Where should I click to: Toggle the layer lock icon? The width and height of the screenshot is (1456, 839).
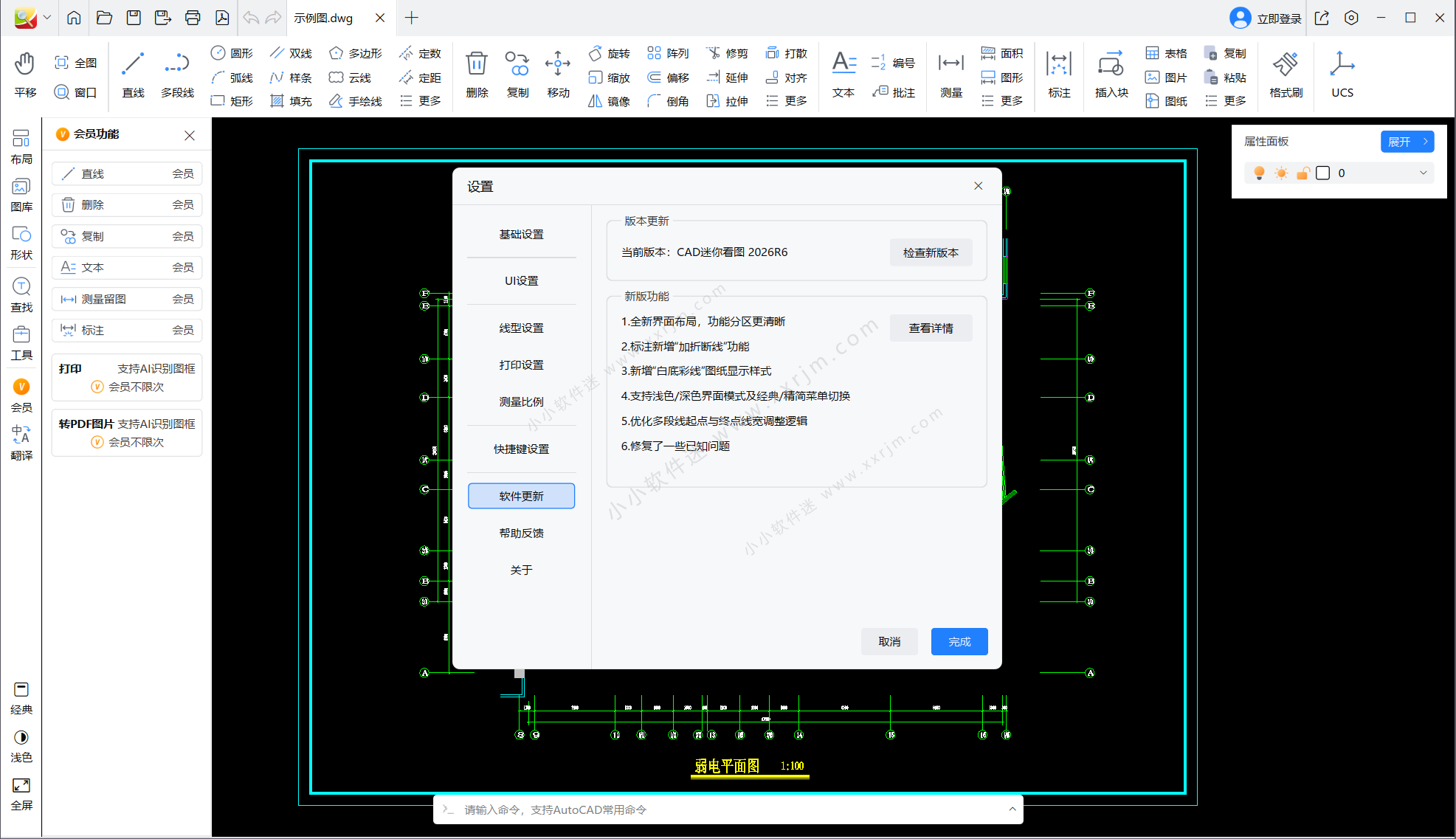pyautogui.click(x=1303, y=173)
